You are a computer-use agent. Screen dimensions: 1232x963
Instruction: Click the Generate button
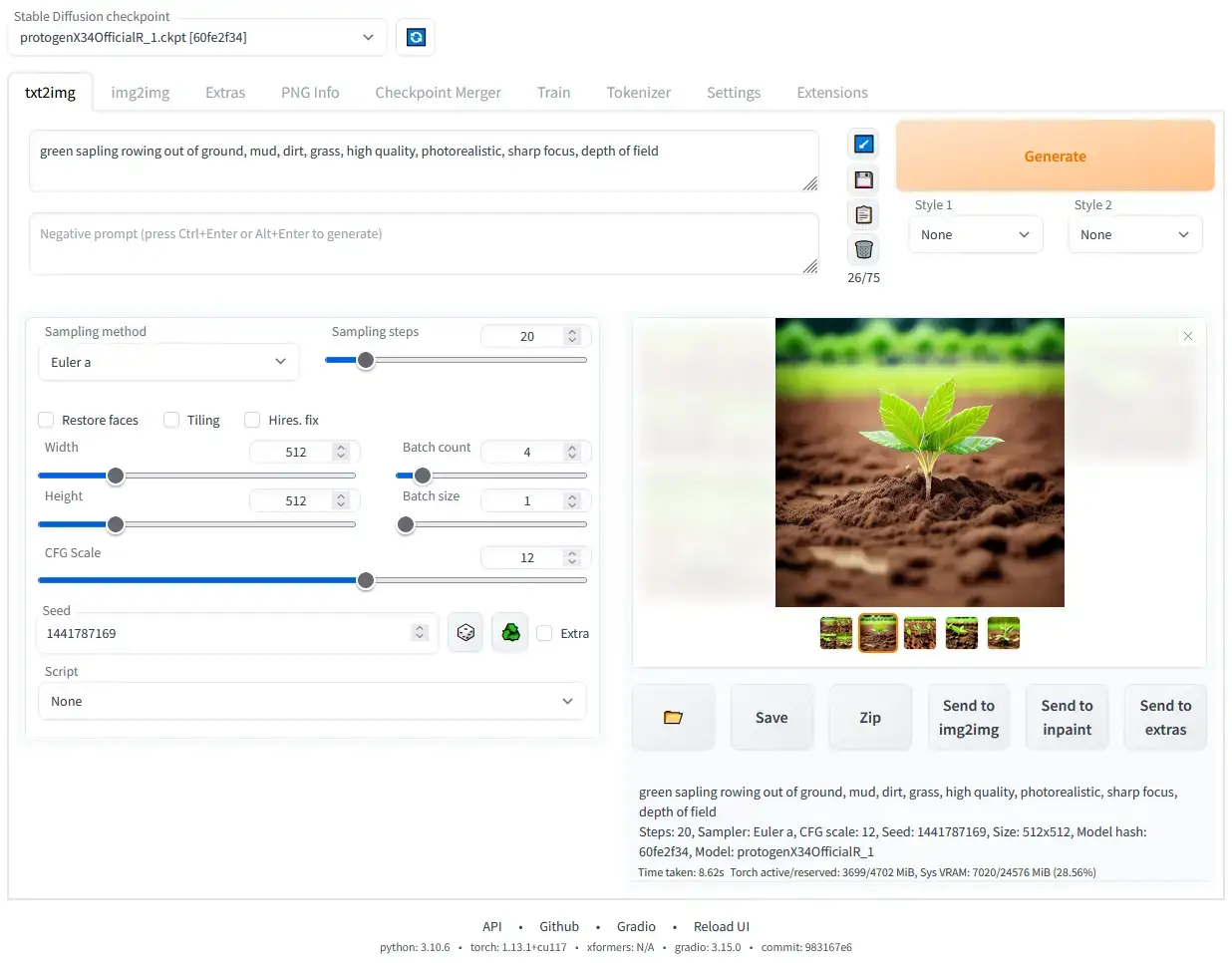[x=1055, y=156]
